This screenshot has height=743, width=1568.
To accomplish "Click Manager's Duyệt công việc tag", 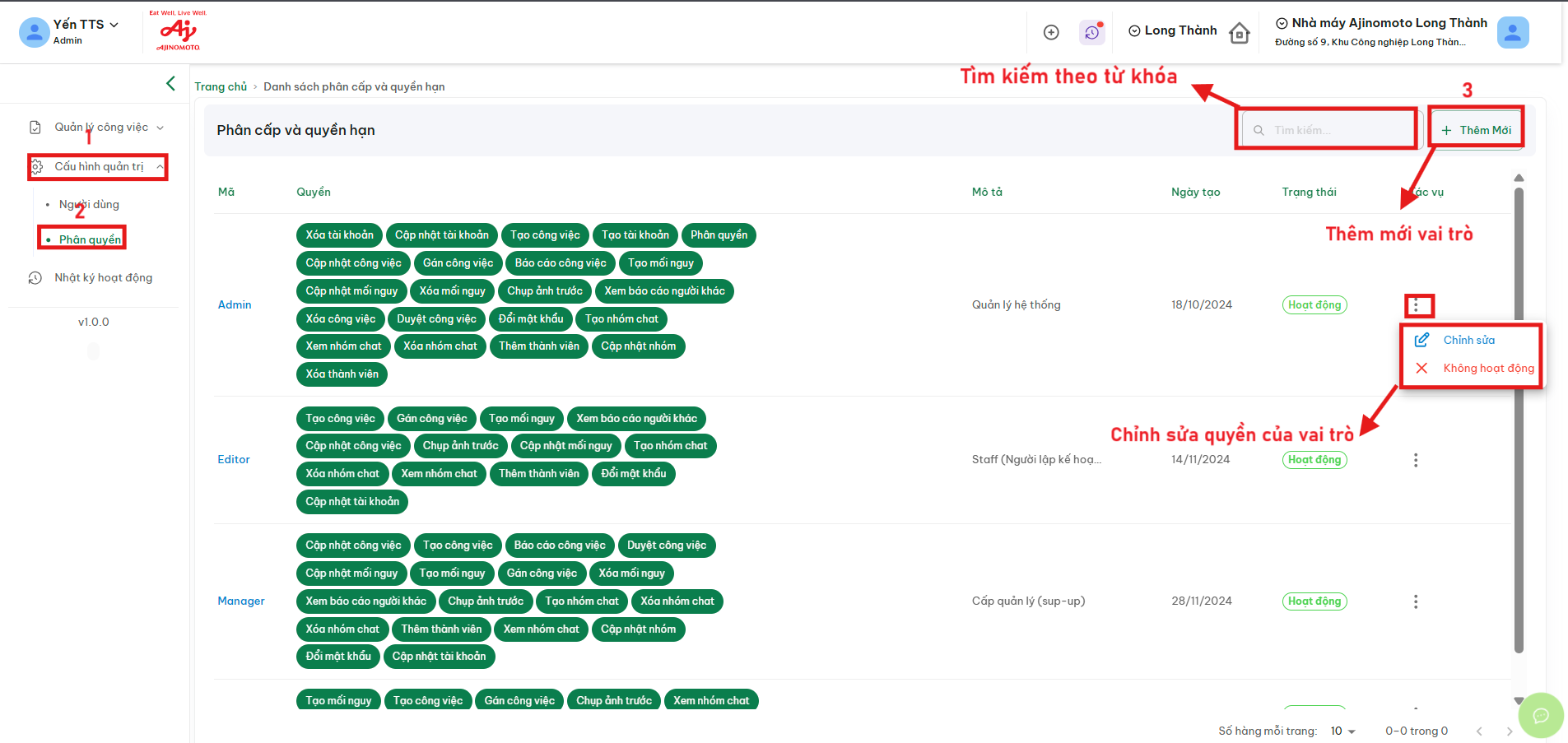I will tap(667, 546).
